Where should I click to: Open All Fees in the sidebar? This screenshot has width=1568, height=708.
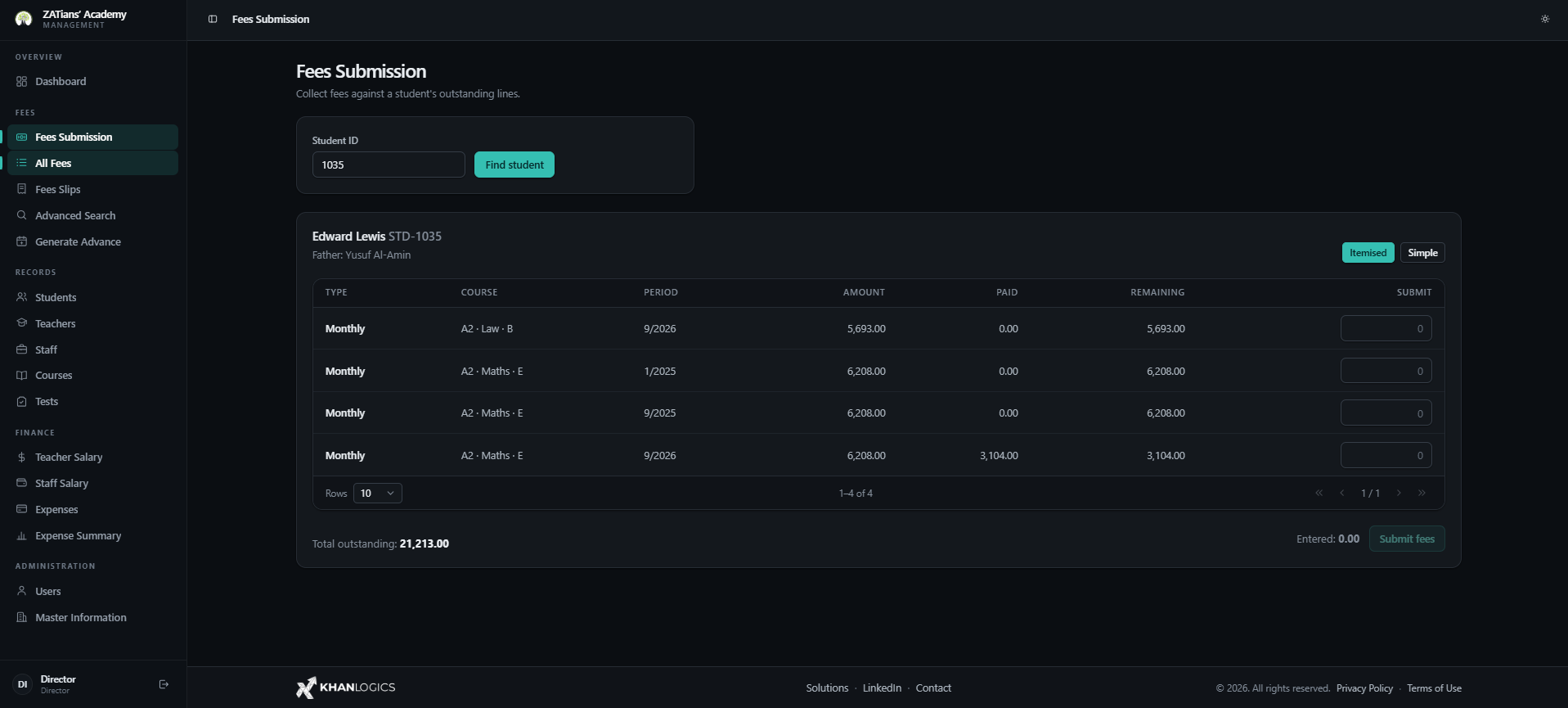coord(92,163)
